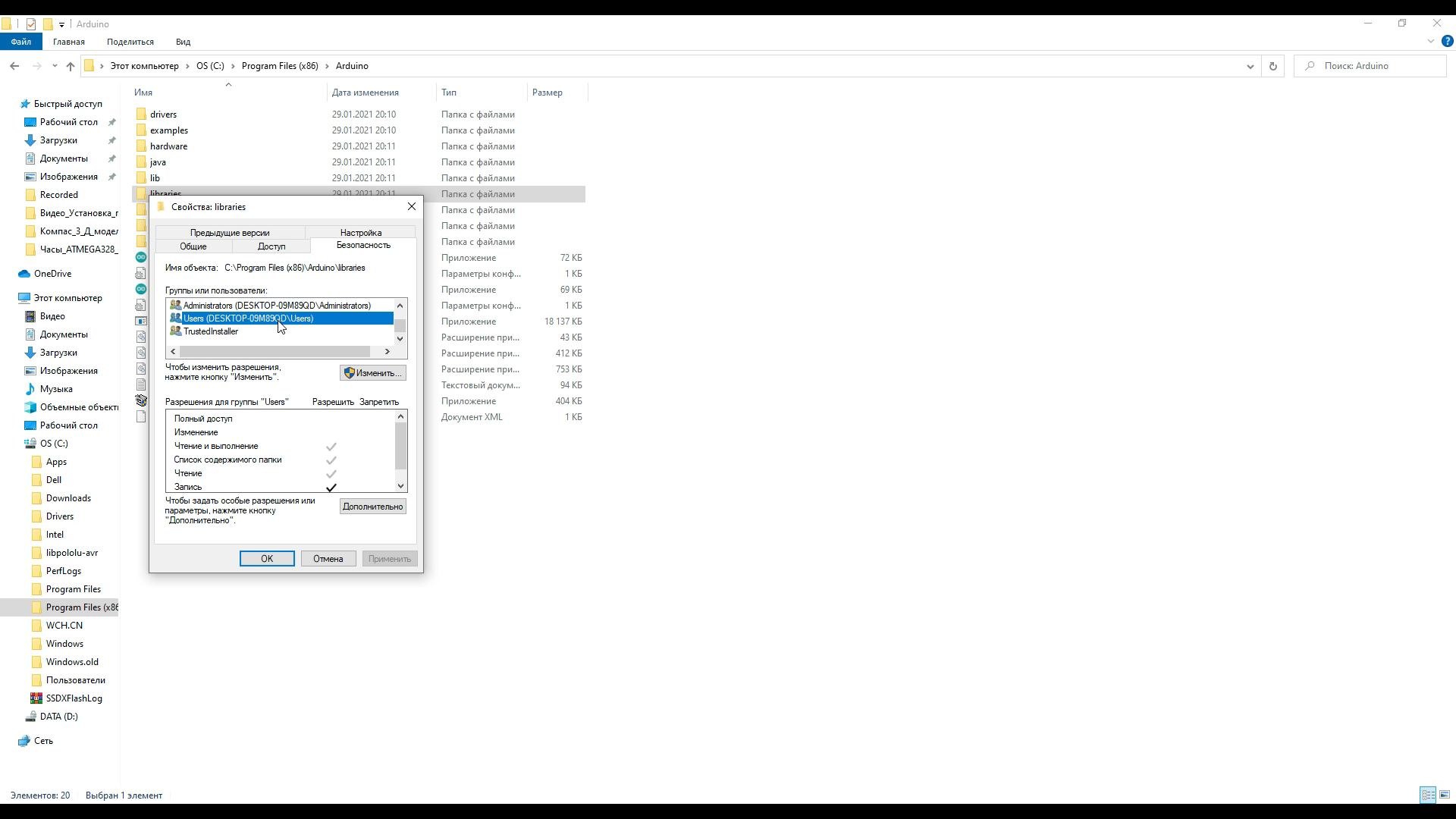1456x819 pixels.
Task: Open the Help question mark icon
Action: 1447,42
